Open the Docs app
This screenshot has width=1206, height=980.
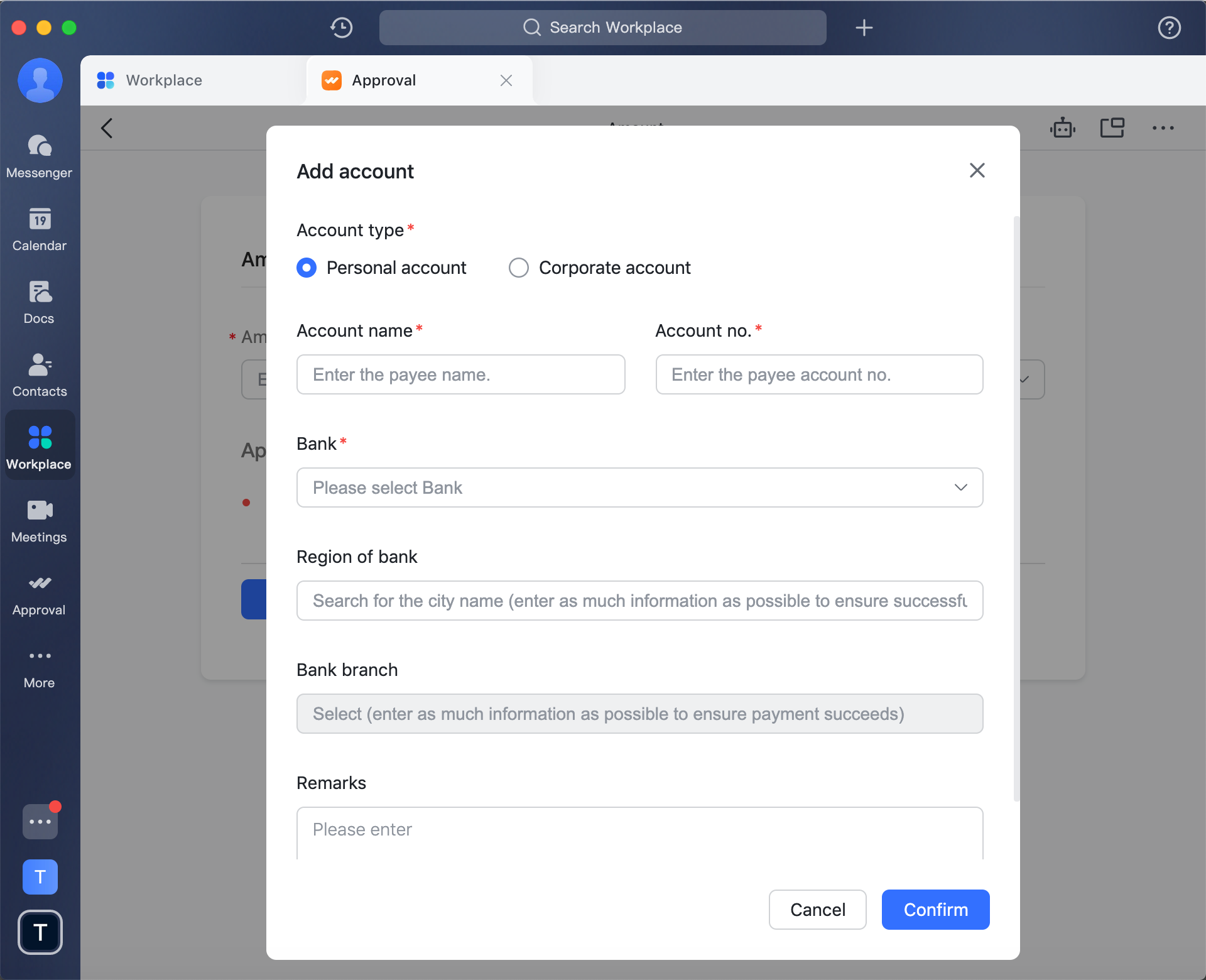click(39, 302)
